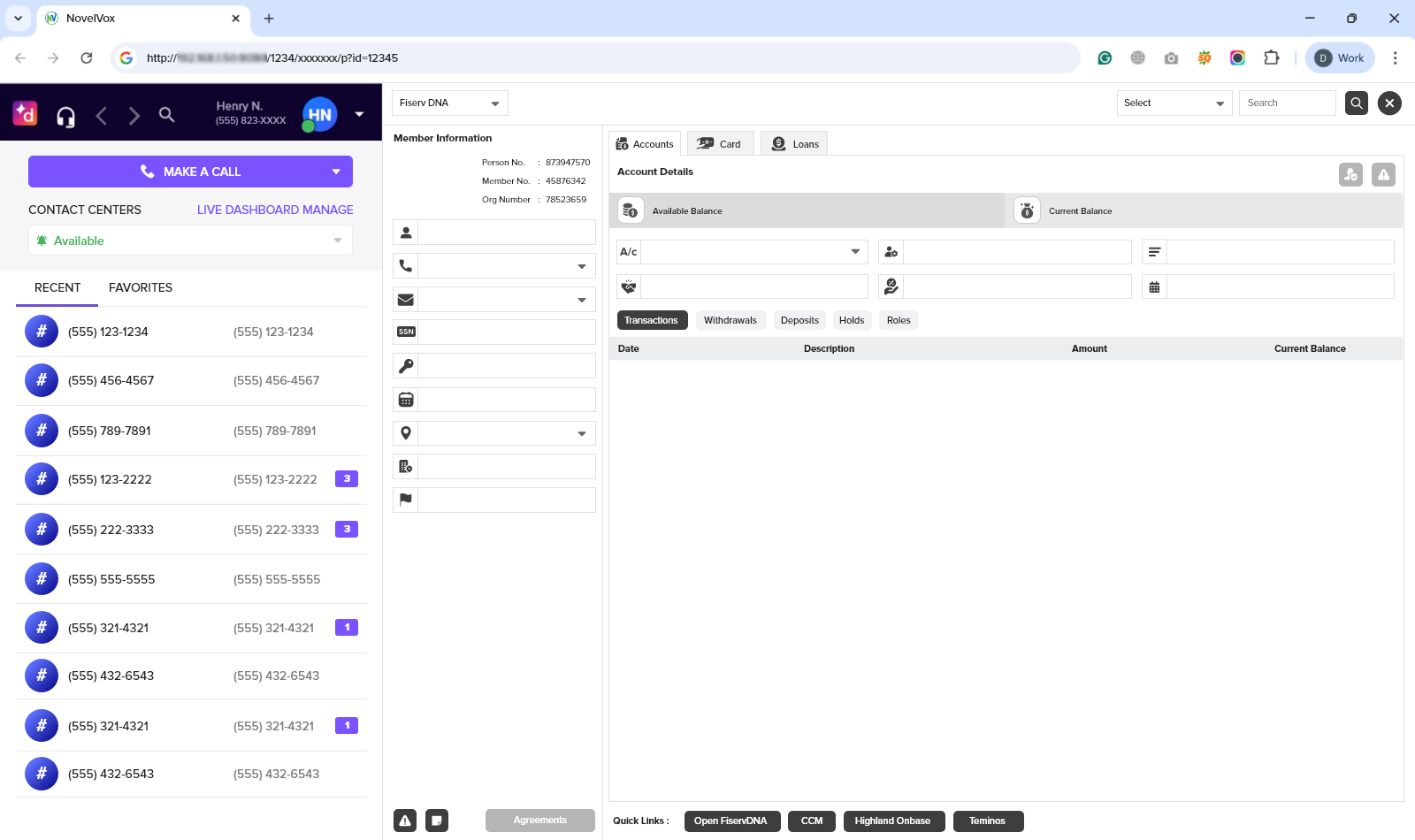This screenshot has height=840, width=1415.
Task: Click the flag icon field
Action: (507, 500)
